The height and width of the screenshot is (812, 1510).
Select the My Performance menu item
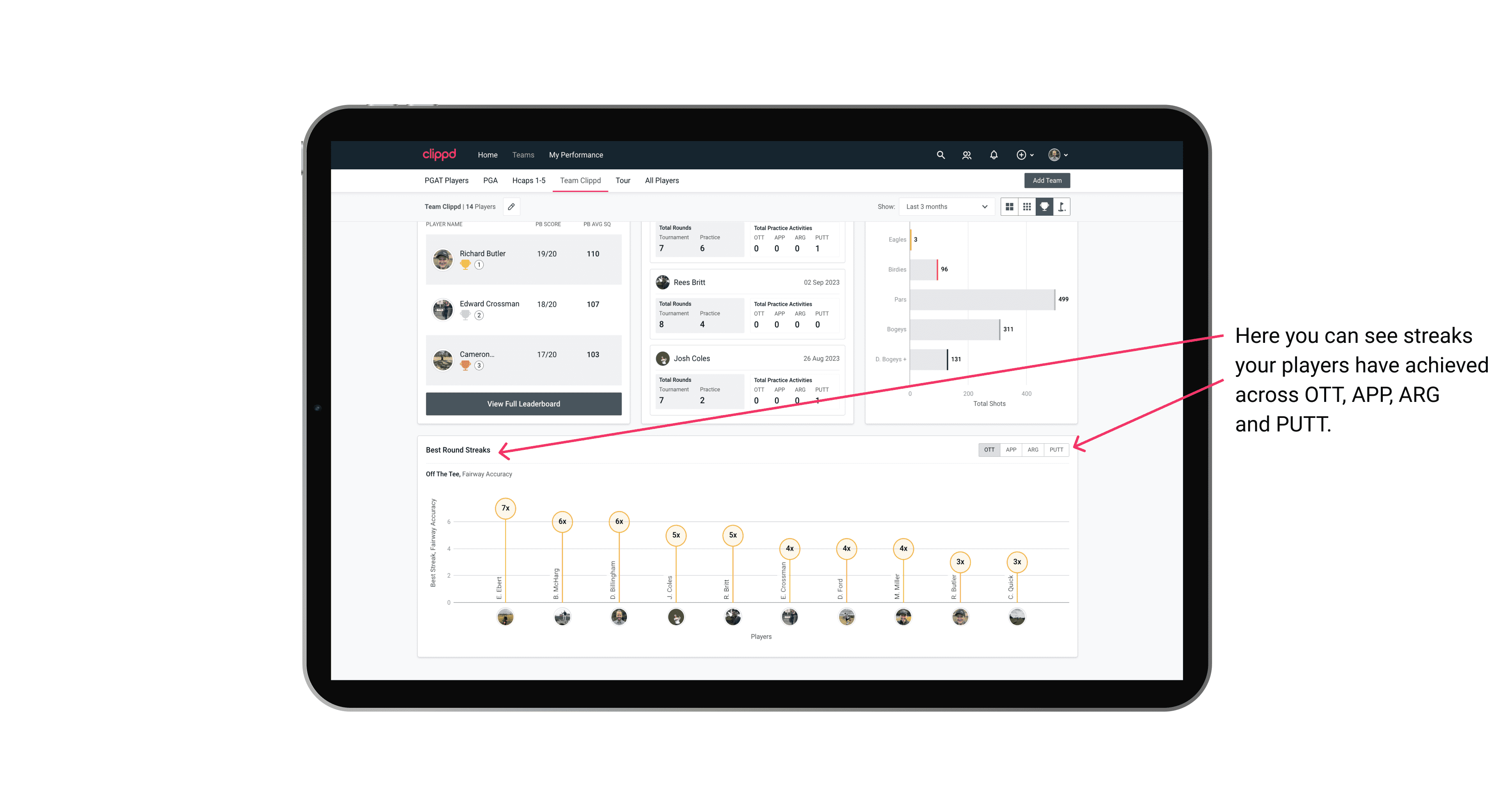(576, 155)
